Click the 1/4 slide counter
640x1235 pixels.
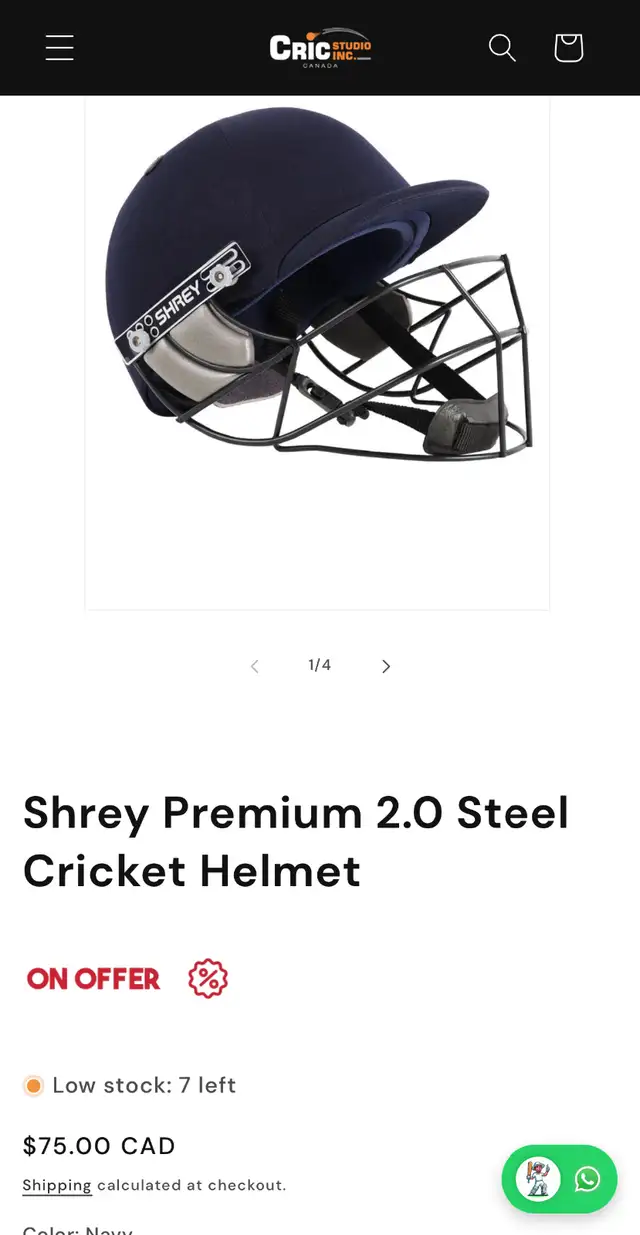pos(319,665)
